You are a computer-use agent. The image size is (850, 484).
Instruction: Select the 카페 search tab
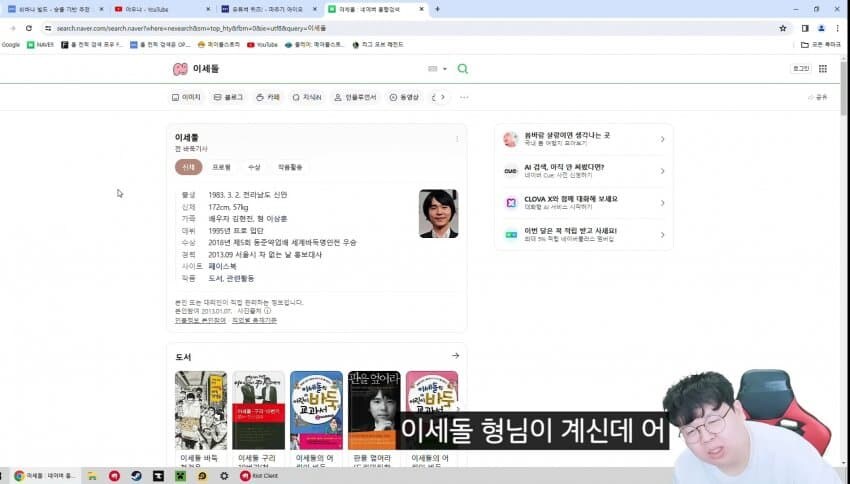pos(268,98)
